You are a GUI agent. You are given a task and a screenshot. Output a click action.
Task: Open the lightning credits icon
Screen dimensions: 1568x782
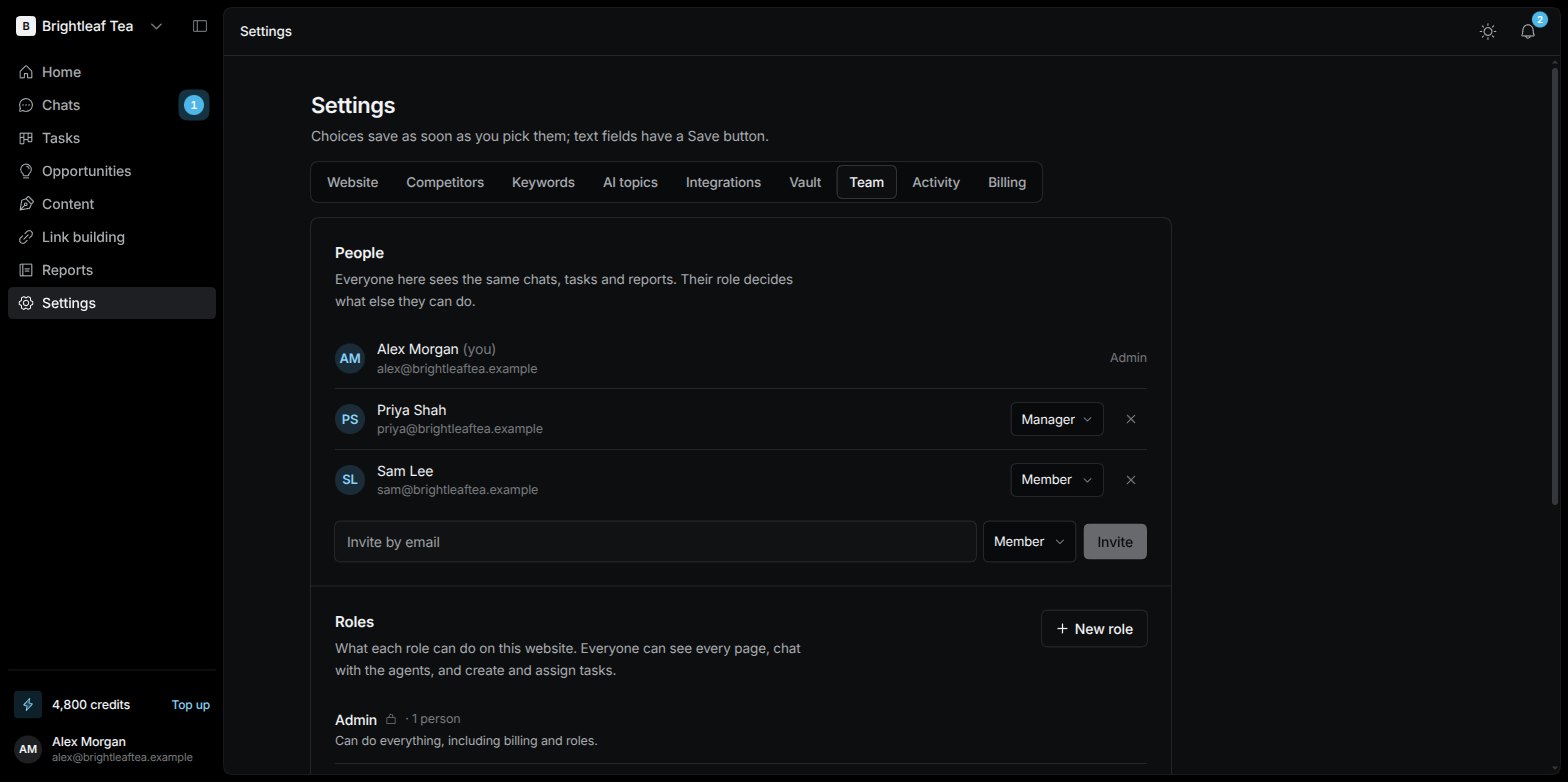[28, 704]
